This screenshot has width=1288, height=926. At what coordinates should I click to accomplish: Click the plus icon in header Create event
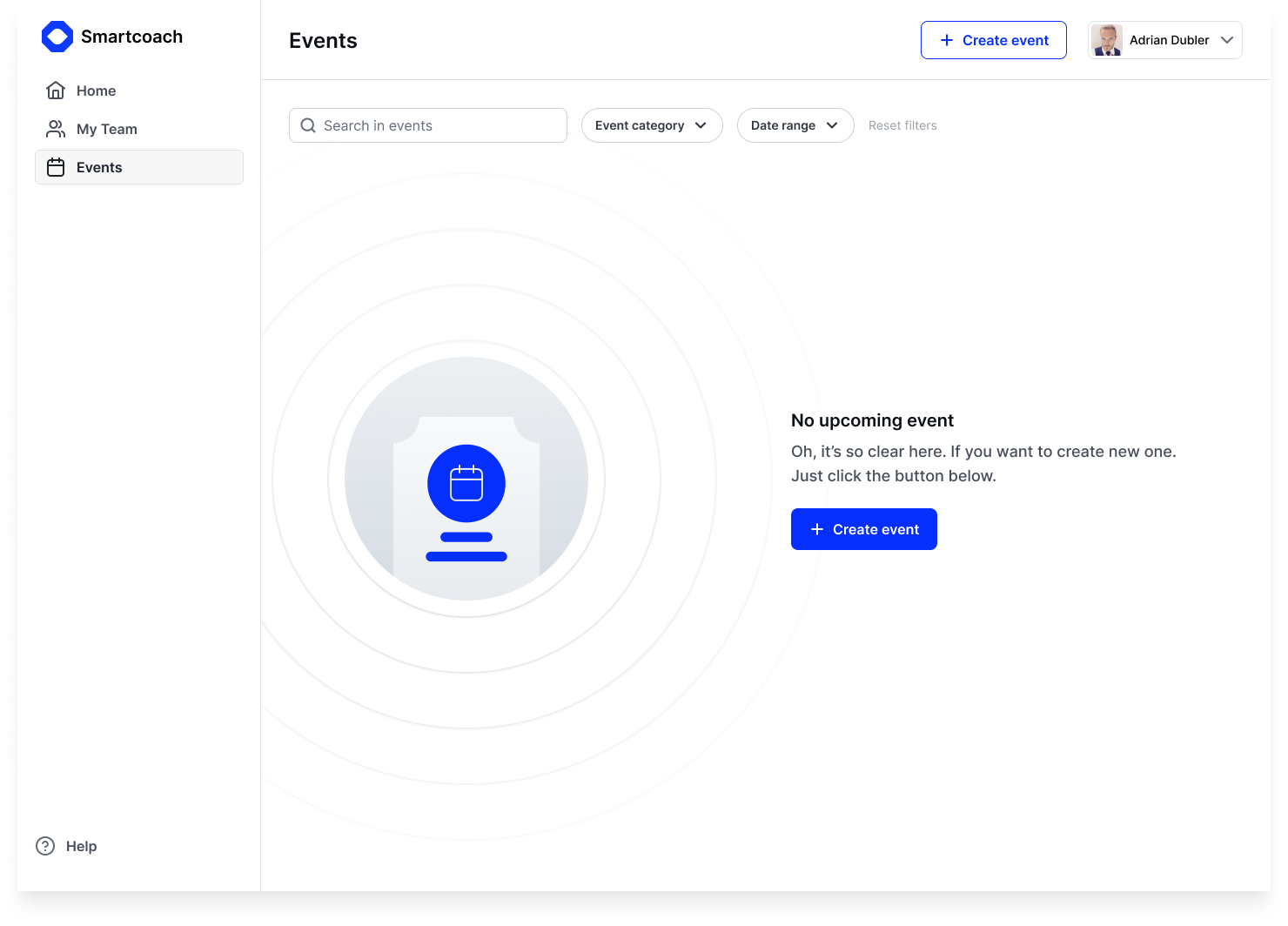(x=947, y=40)
